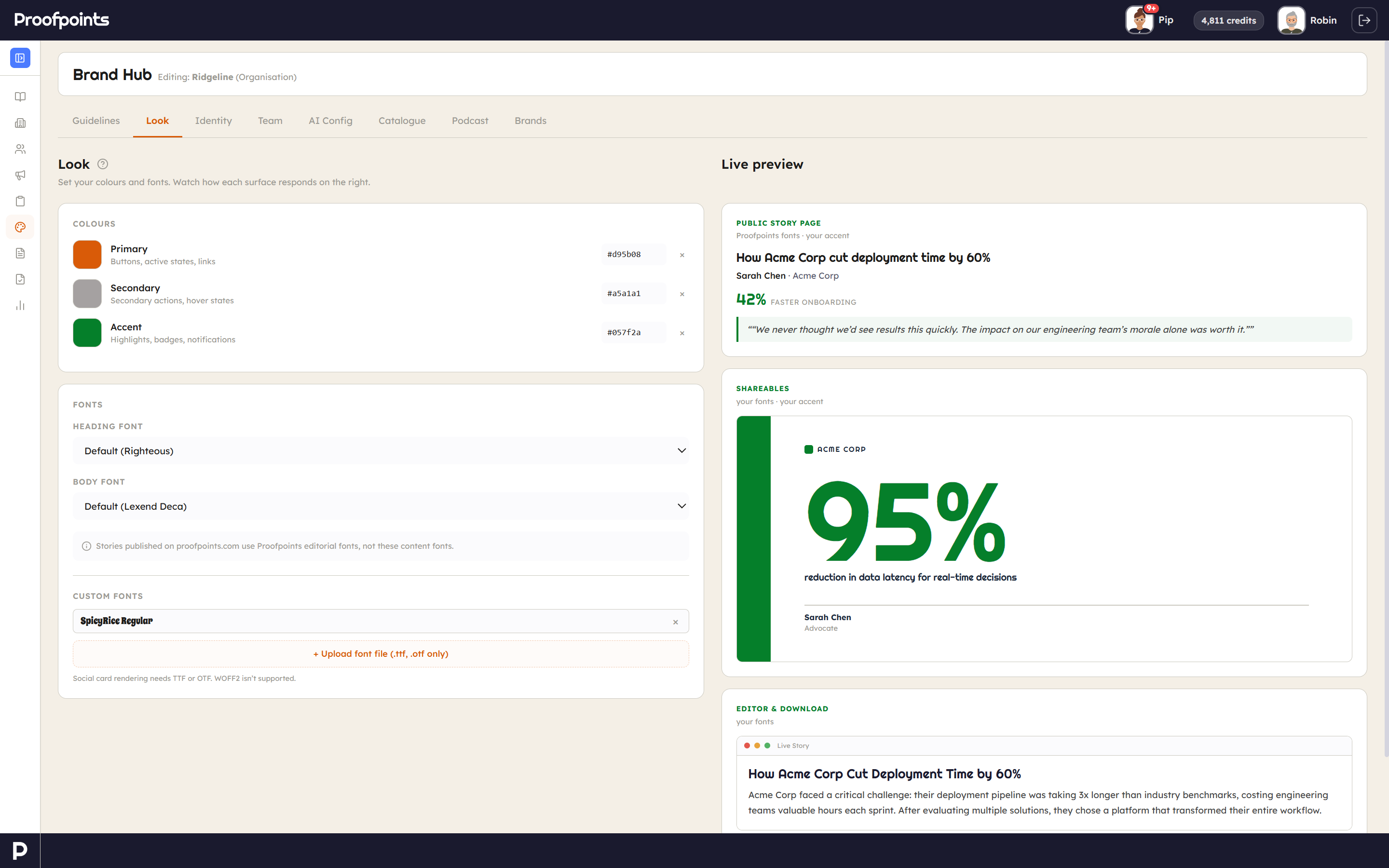1389x868 pixels.
Task: Open the people icon in sidebar
Action: pyautogui.click(x=20, y=149)
